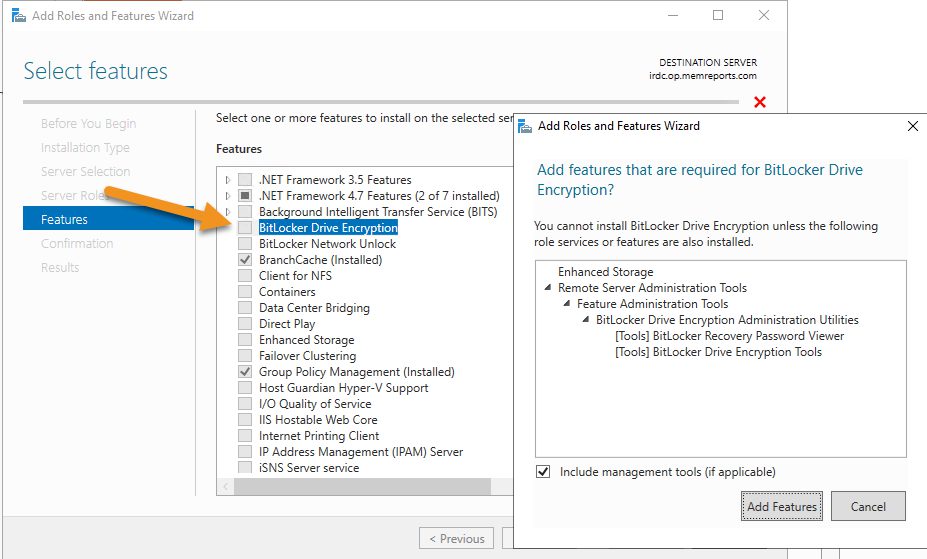This screenshot has height=559, width=927.
Task: Collapse BitLocker Drive Encryption Administration Utilities node
Action: point(585,319)
